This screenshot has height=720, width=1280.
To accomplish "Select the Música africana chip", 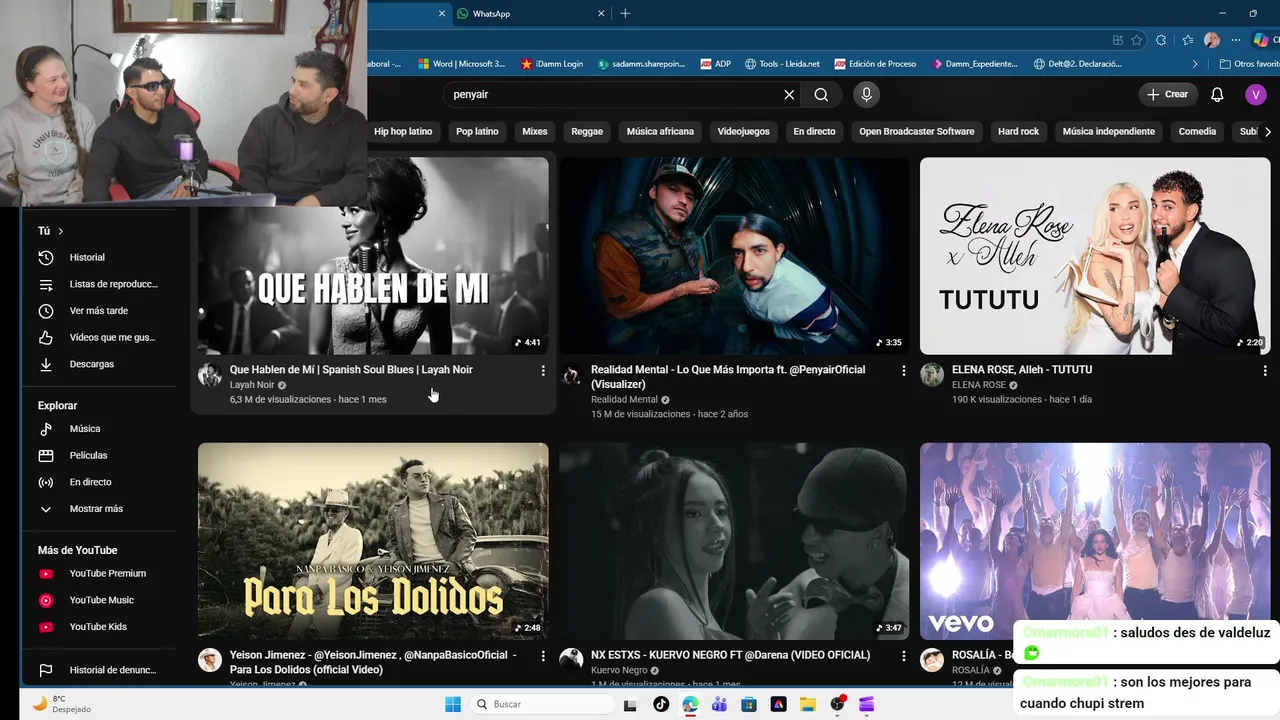I will pos(660,131).
